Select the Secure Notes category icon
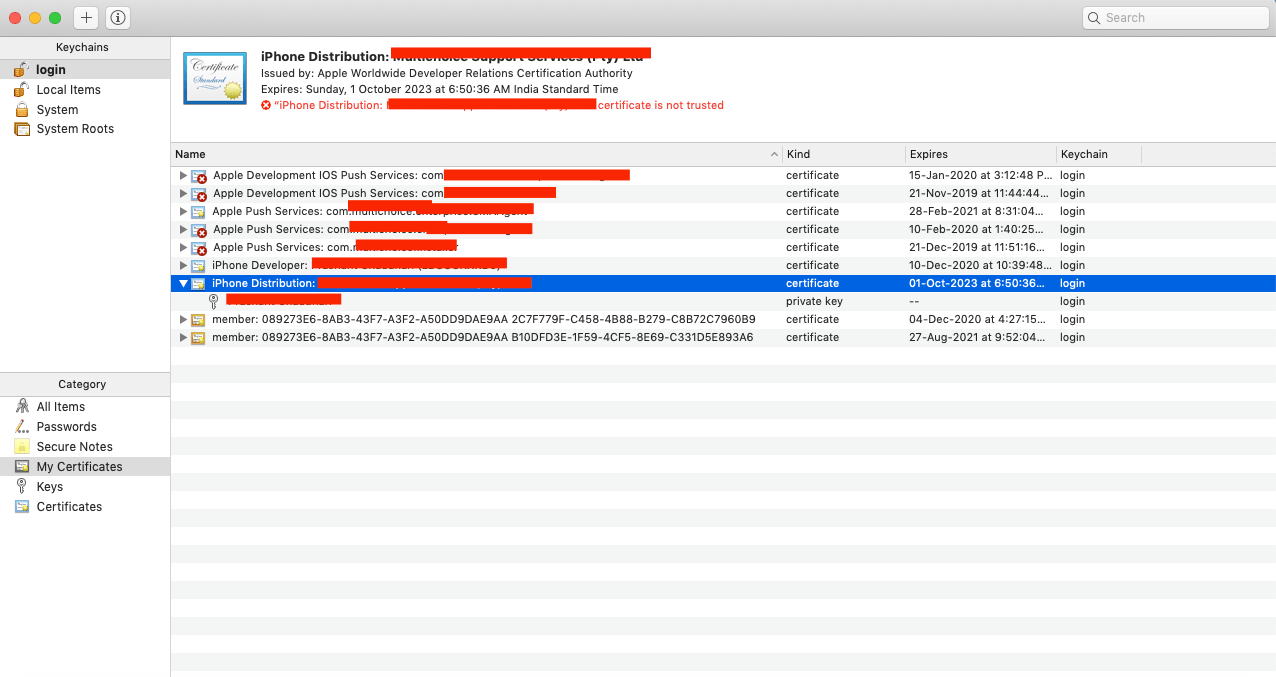 point(21,446)
